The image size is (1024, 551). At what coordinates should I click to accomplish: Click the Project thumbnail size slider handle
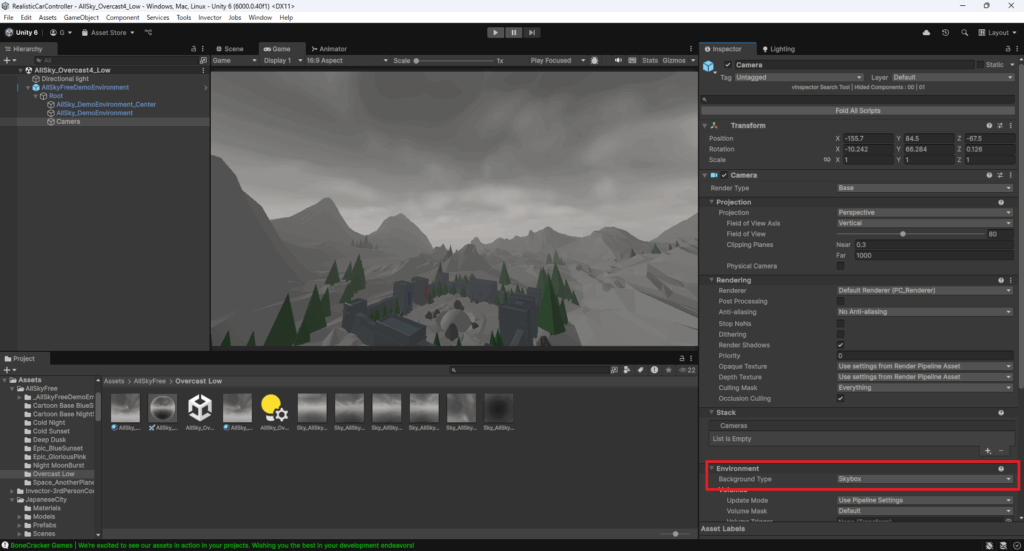(x=675, y=533)
